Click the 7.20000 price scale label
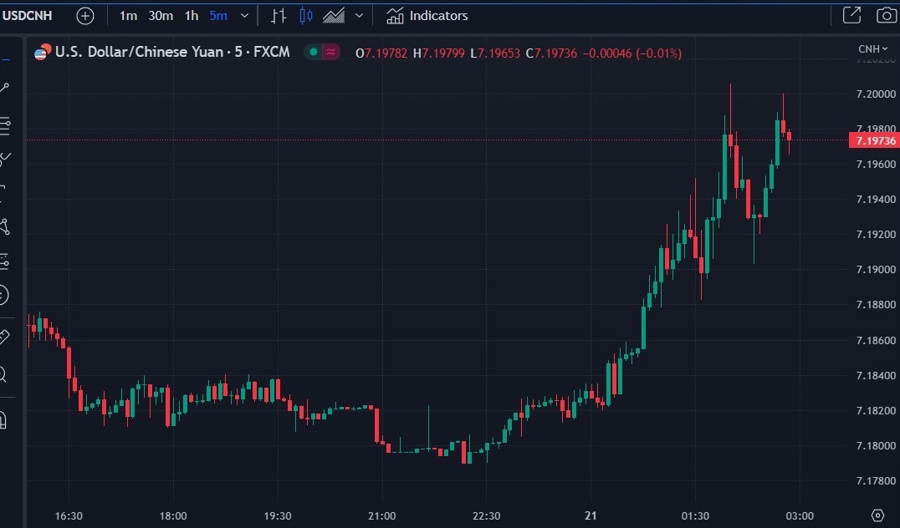900x528 pixels. 875,94
